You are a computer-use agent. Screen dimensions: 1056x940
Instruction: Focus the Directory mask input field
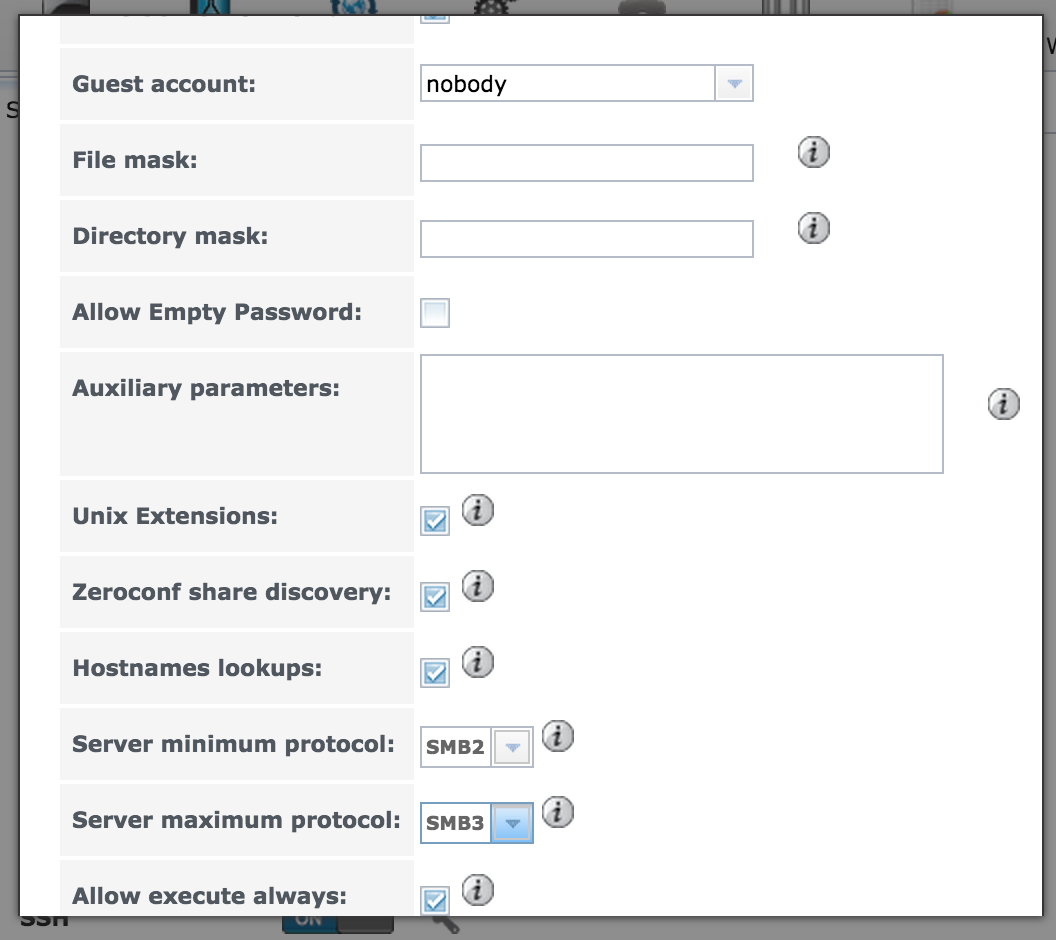(x=586, y=239)
